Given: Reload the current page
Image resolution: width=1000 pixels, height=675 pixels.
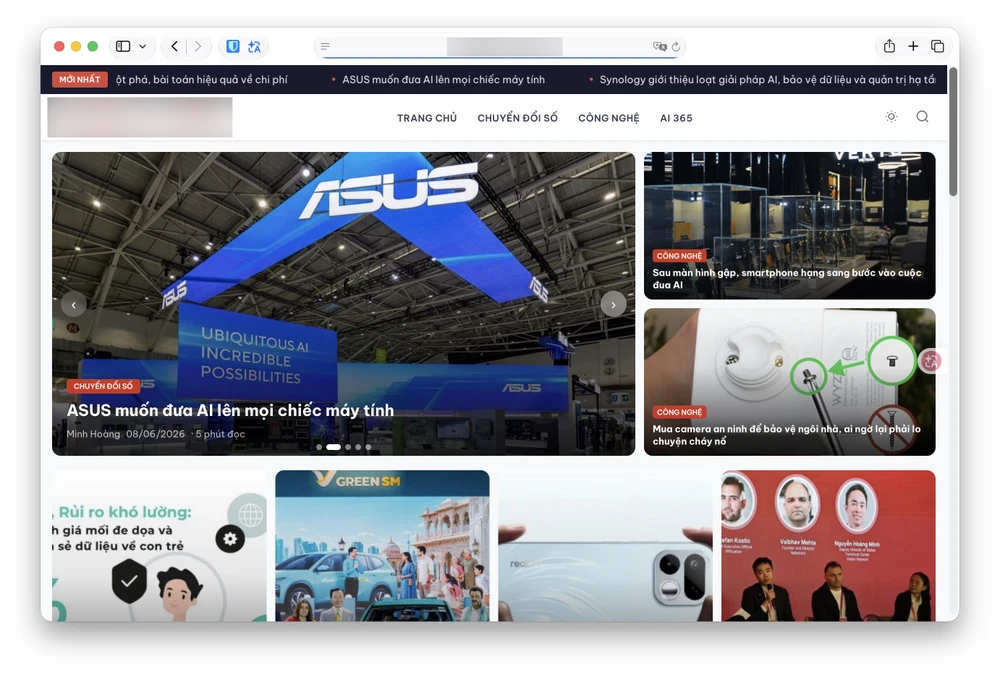Looking at the screenshot, I should click(676, 46).
